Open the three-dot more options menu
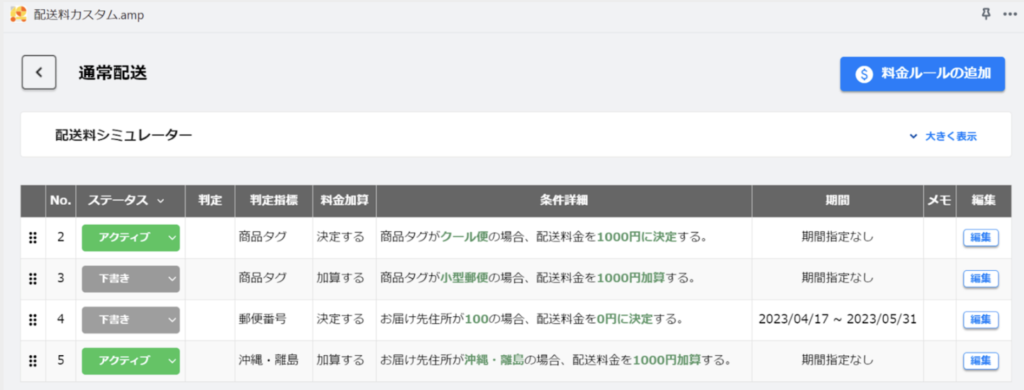This screenshot has height=390, width=1024. click(1010, 14)
